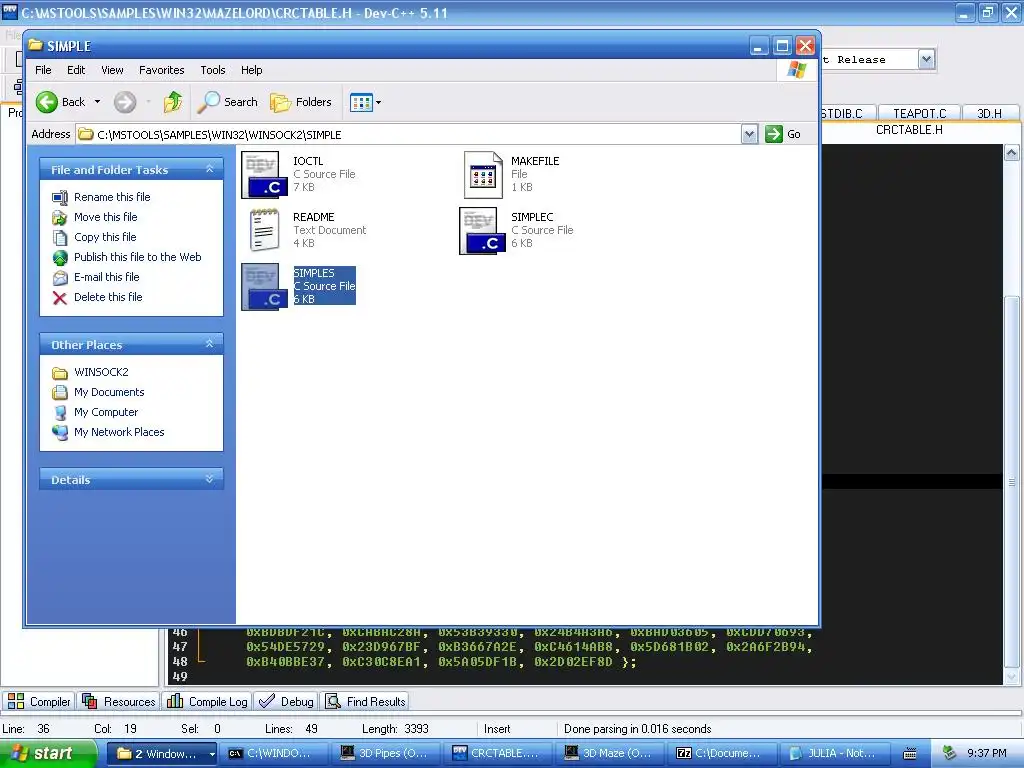The height and width of the screenshot is (768, 1024).
Task: Click SIMPLE window title folder icon
Action: point(35,46)
